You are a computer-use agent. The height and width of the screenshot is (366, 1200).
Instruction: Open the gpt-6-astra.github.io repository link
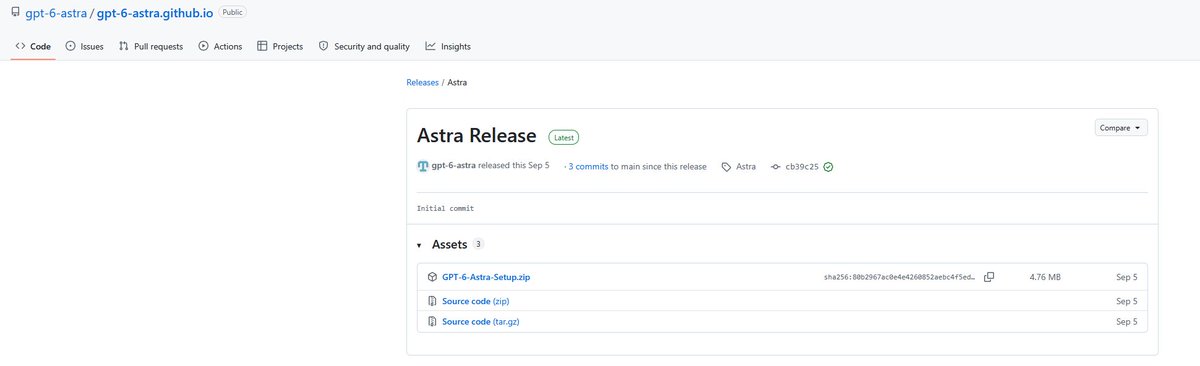pos(155,13)
